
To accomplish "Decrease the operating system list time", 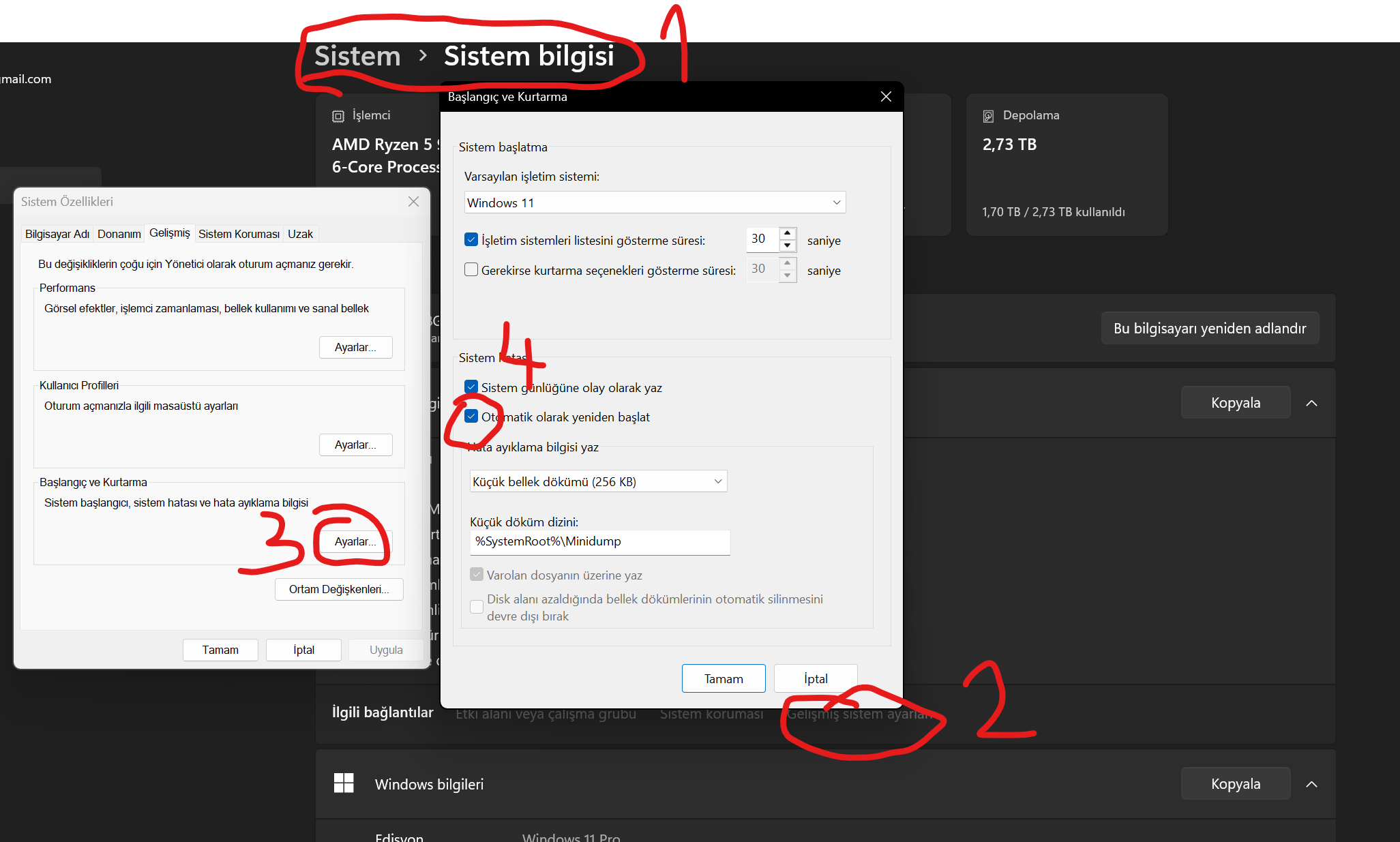I will [788, 245].
